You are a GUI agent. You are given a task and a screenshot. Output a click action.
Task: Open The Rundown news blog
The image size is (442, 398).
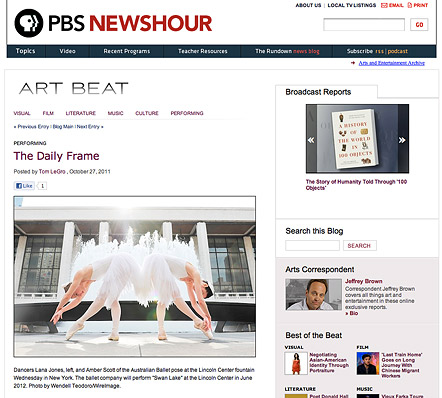tap(287, 51)
